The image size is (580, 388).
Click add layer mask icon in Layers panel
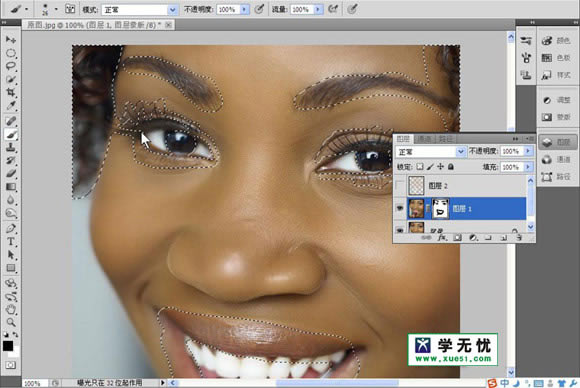[x=458, y=238]
